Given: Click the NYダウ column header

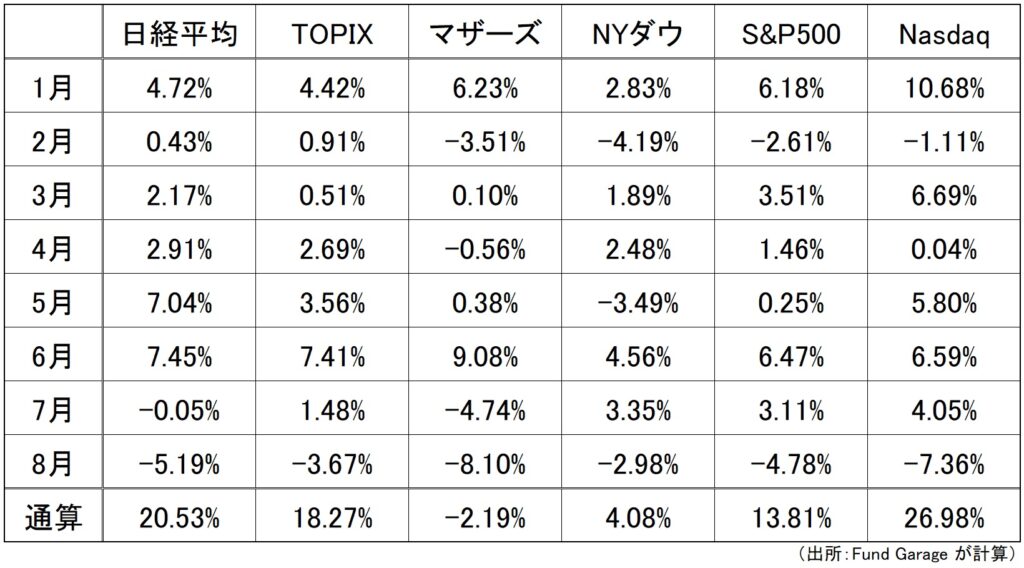Looking at the screenshot, I should [637, 35].
